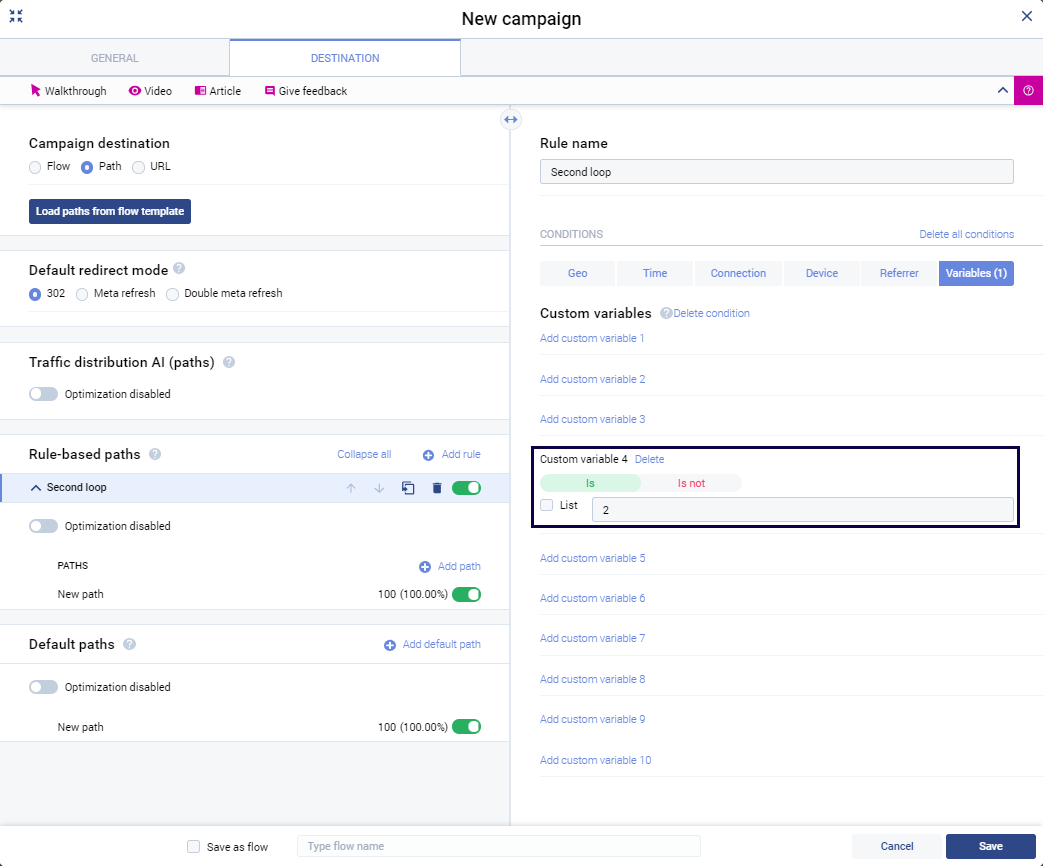
Task: Select the Is not condition pill
Action: [691, 483]
